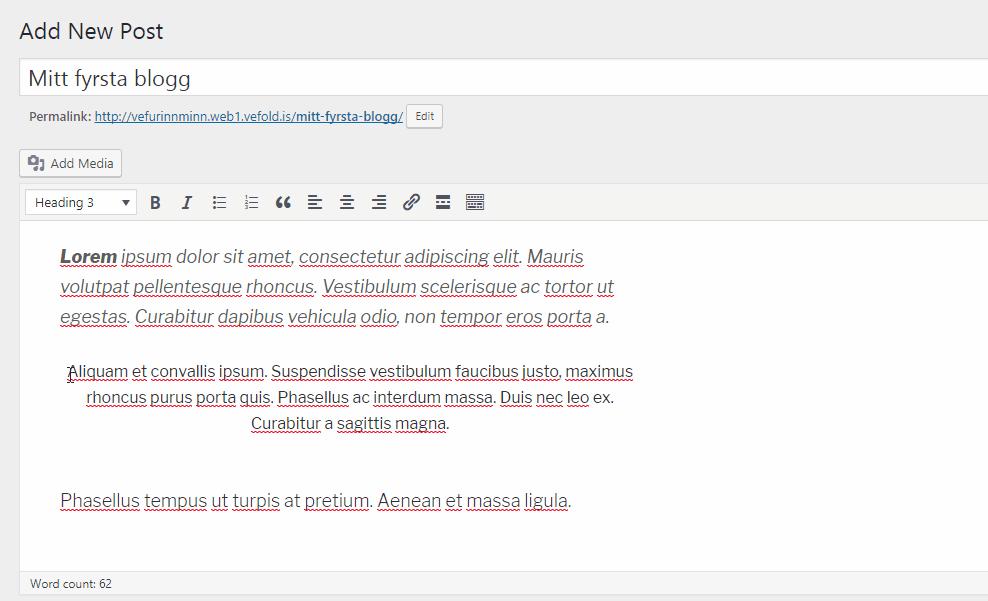The width and height of the screenshot is (988, 601).
Task: Center align the text
Action: pyautogui.click(x=347, y=203)
